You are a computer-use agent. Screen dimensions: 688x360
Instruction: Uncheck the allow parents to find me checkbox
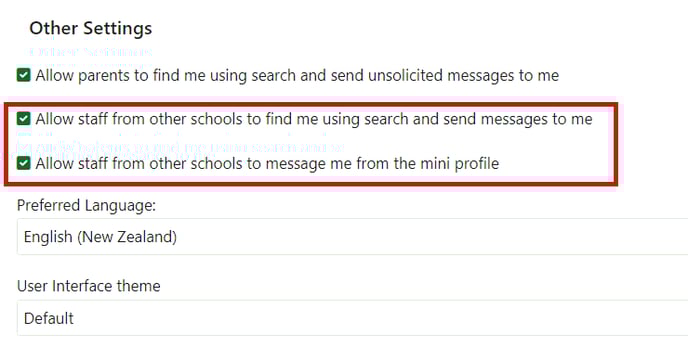[24, 75]
